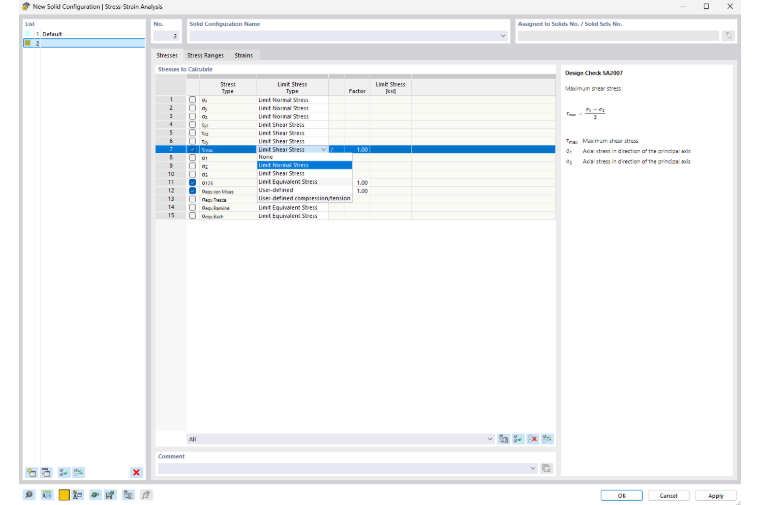The width and height of the screenshot is (760, 505).
Task: Enable the checkbox in stress row 2
Action: click(192, 108)
